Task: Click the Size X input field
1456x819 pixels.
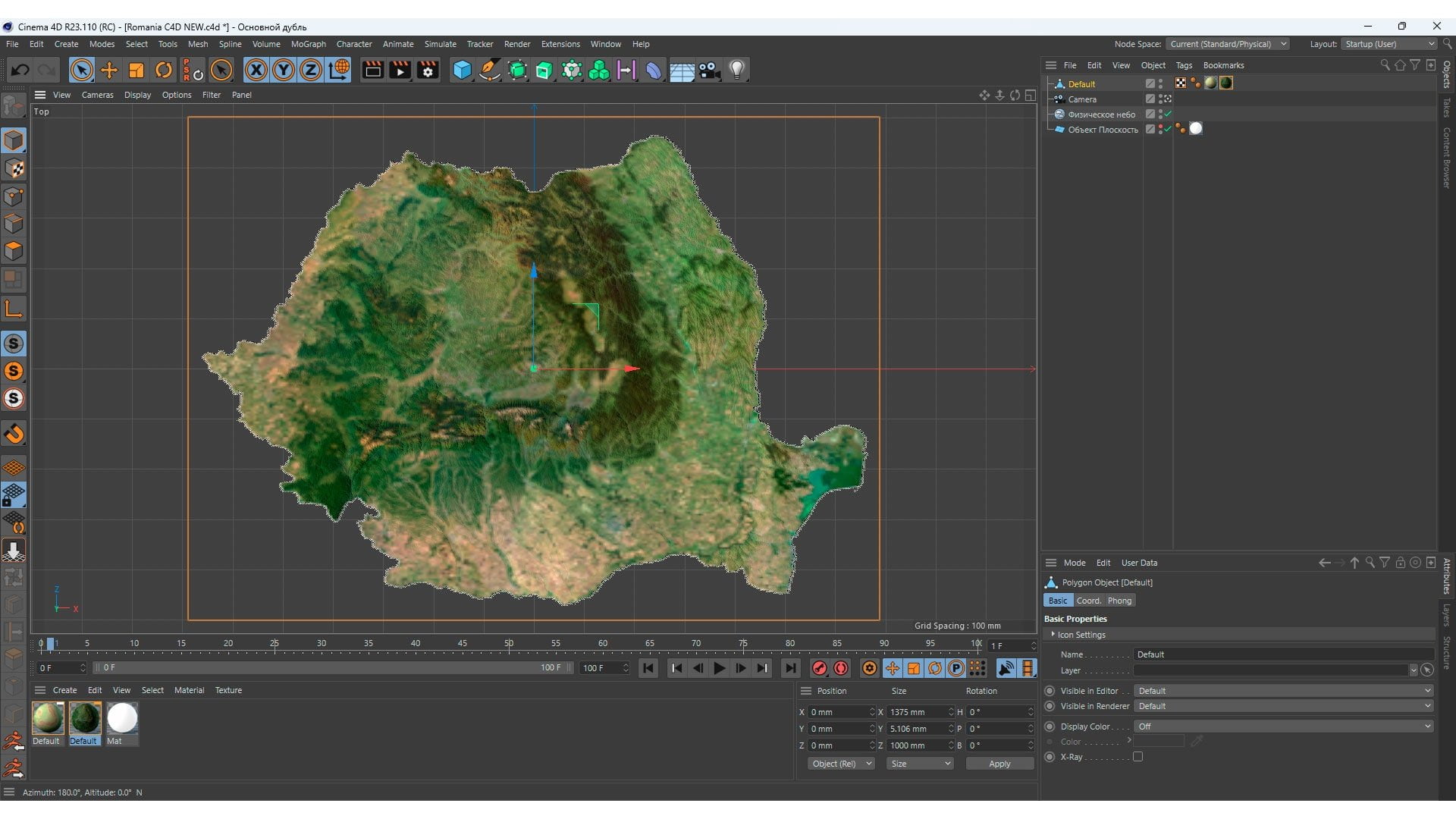Action: point(918,712)
